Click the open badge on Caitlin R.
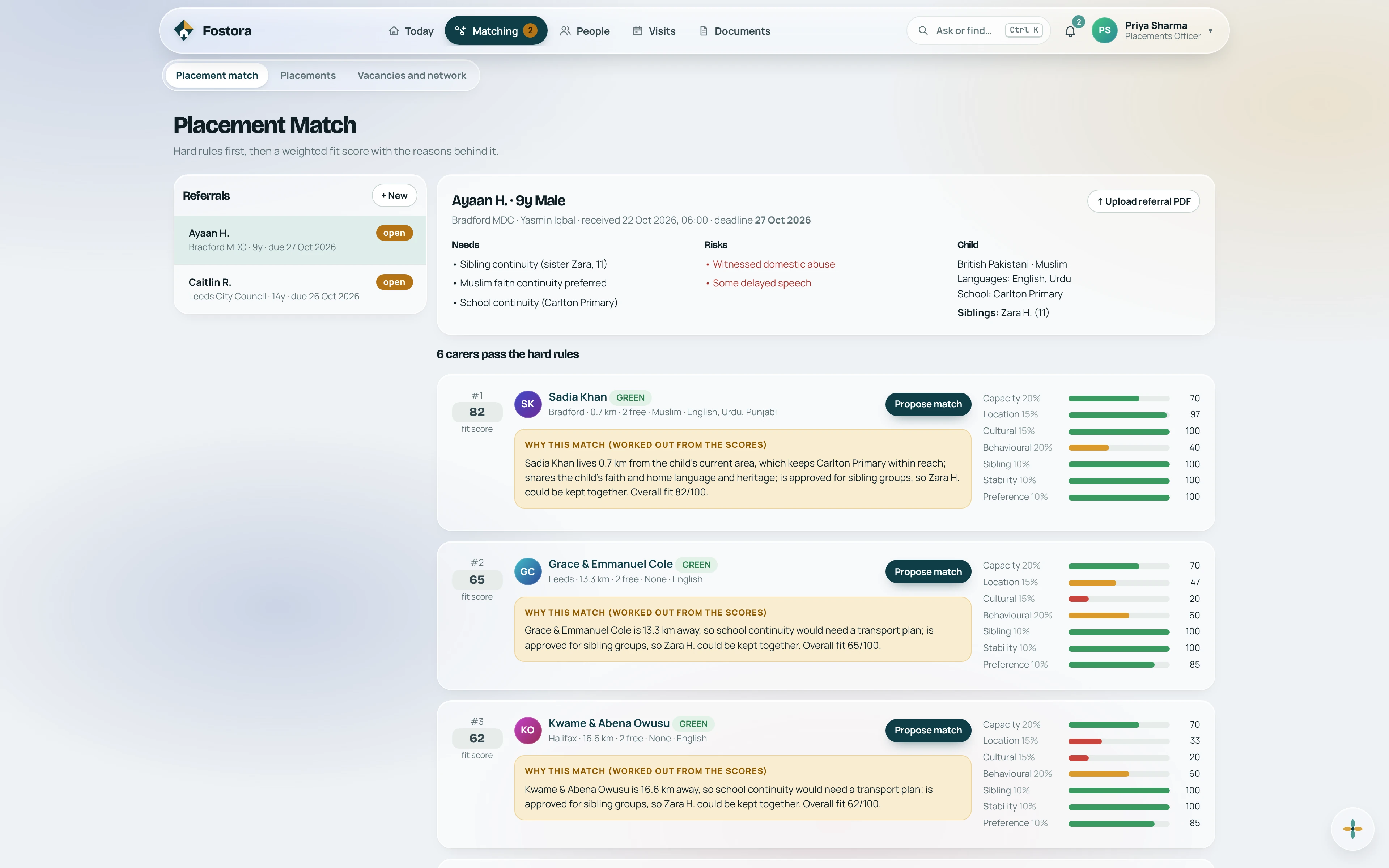1389x868 pixels. (x=394, y=282)
